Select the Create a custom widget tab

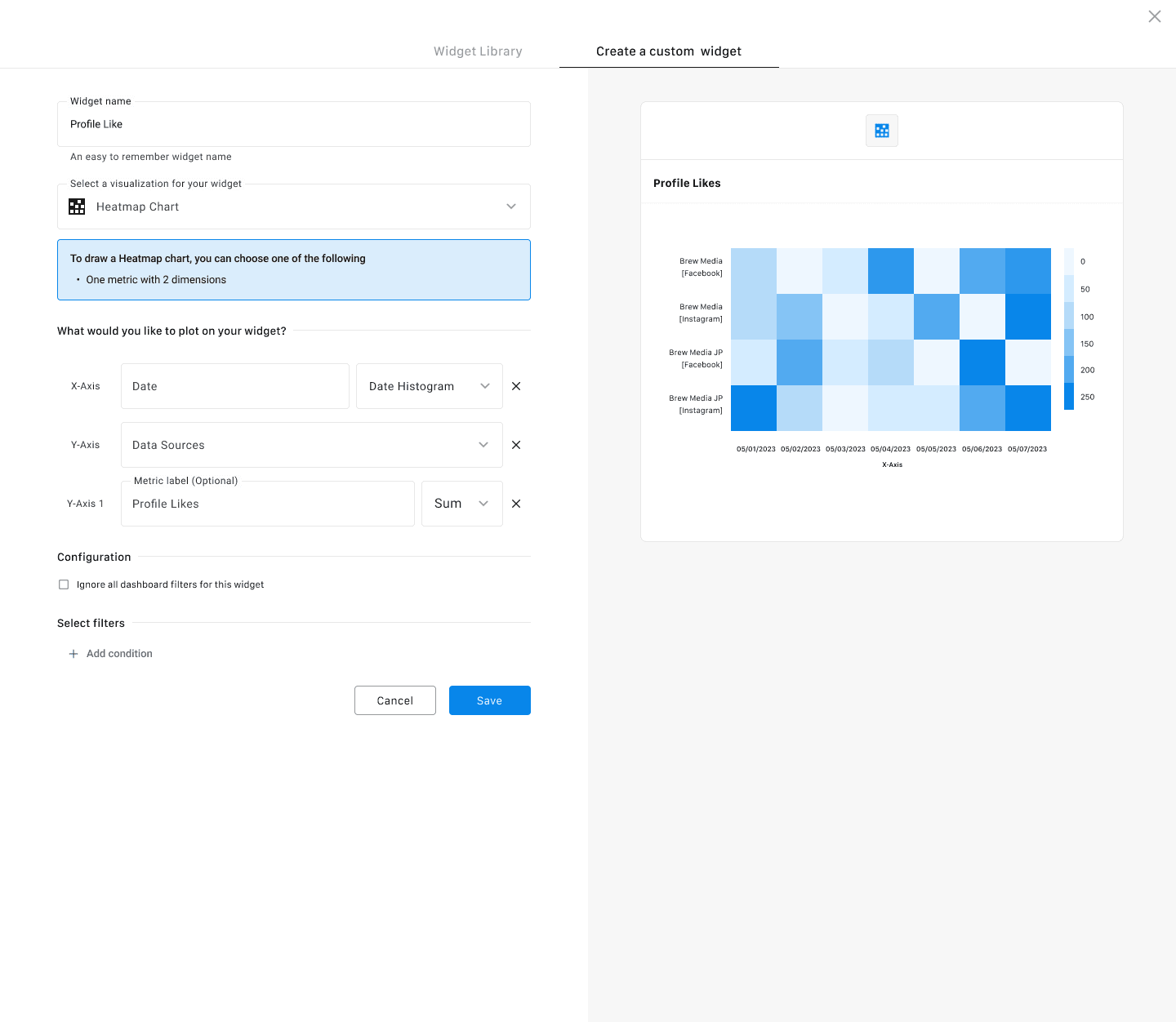pos(669,51)
